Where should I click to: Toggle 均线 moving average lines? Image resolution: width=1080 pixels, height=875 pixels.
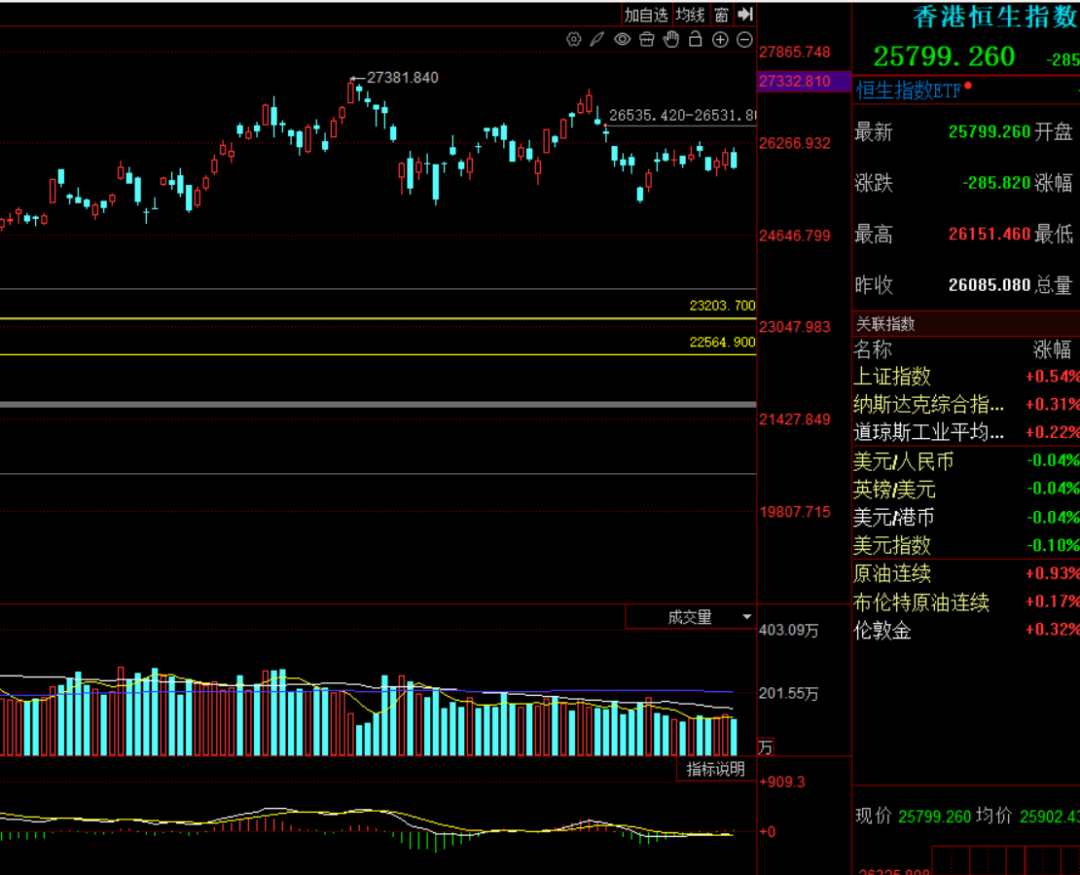pos(690,14)
